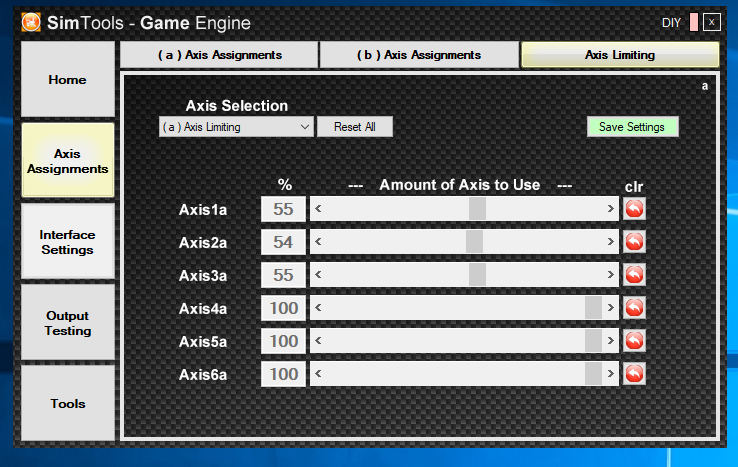Decrease Axis2a with left arrow
Viewport: 738px width, 467px height.
(x=318, y=242)
